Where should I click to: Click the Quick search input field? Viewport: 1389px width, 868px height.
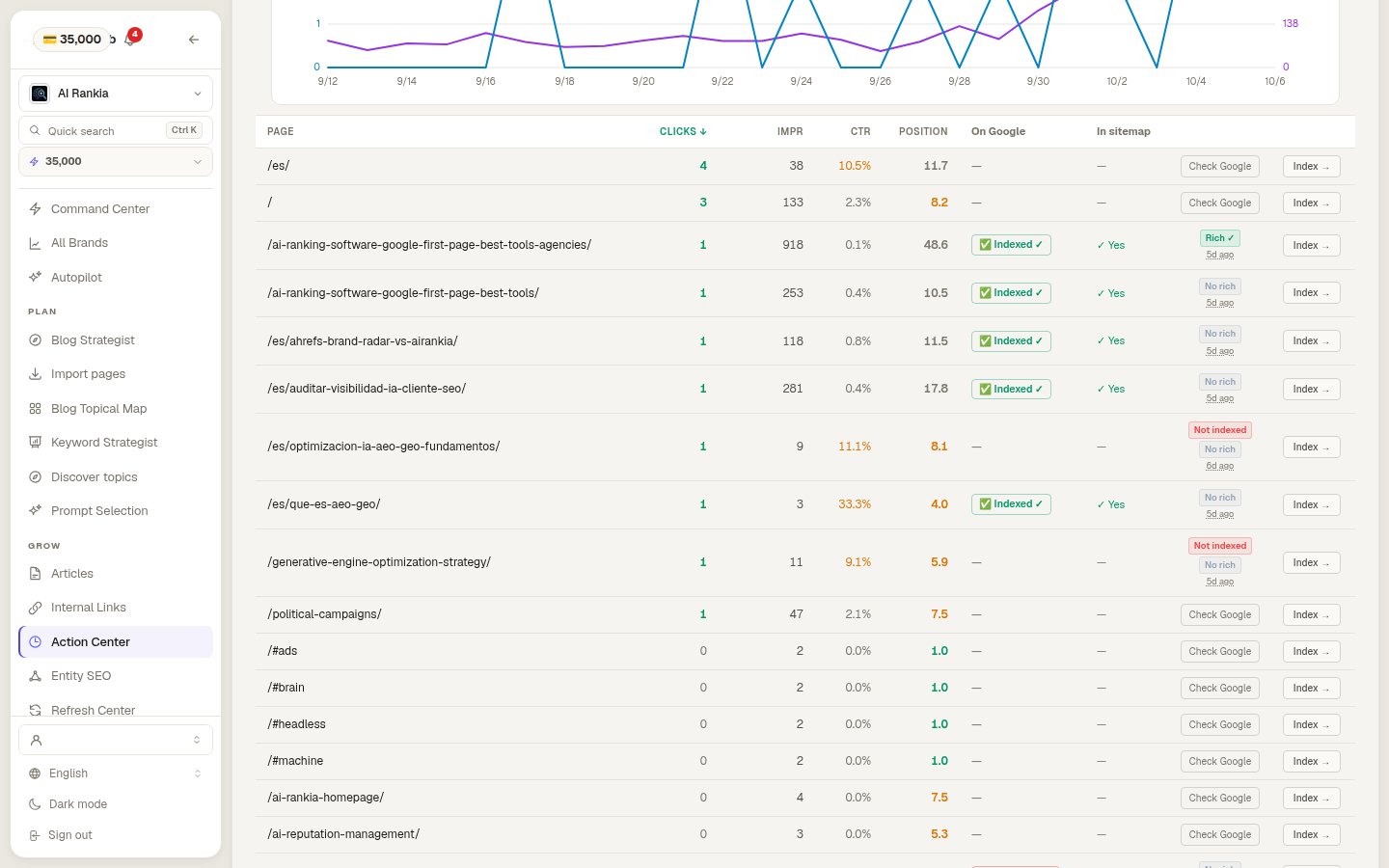(x=116, y=130)
